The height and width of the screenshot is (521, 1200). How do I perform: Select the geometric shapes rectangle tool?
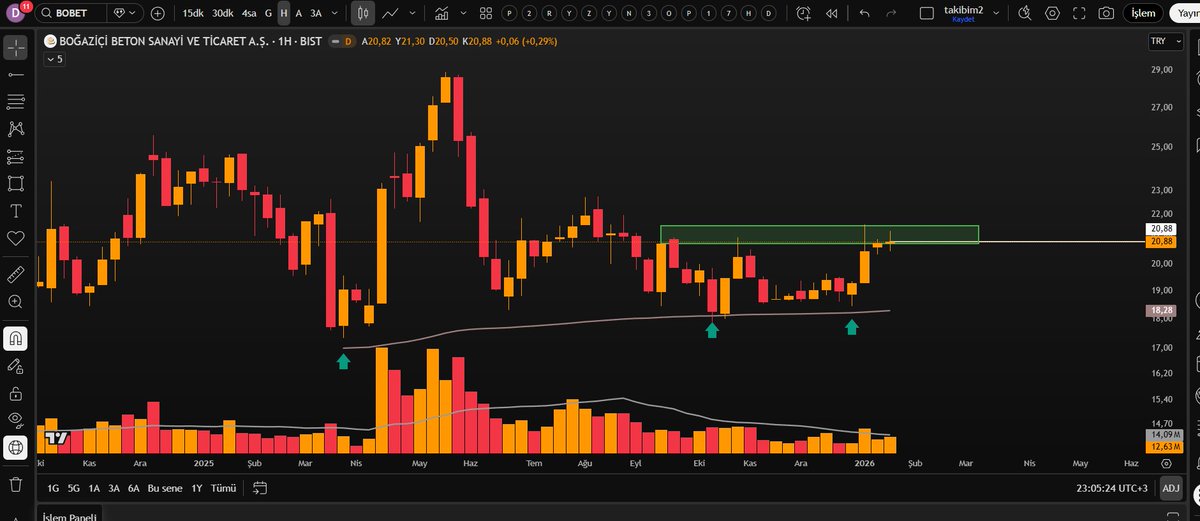16,184
